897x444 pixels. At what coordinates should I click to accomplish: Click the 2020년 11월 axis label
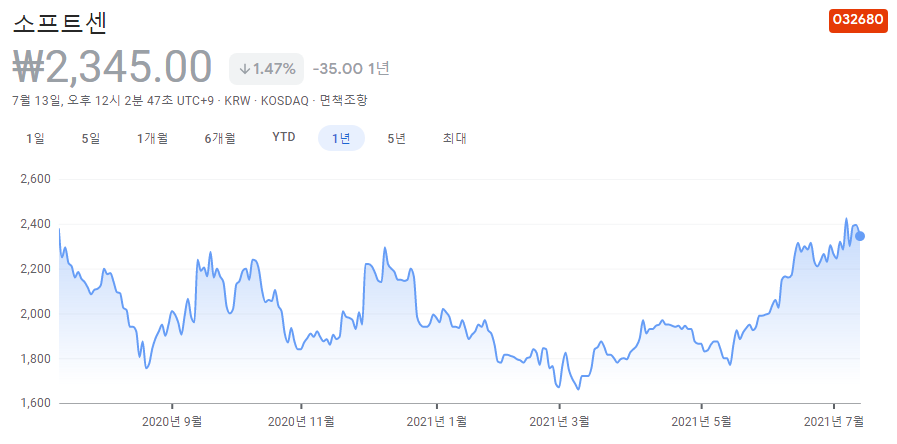click(301, 422)
